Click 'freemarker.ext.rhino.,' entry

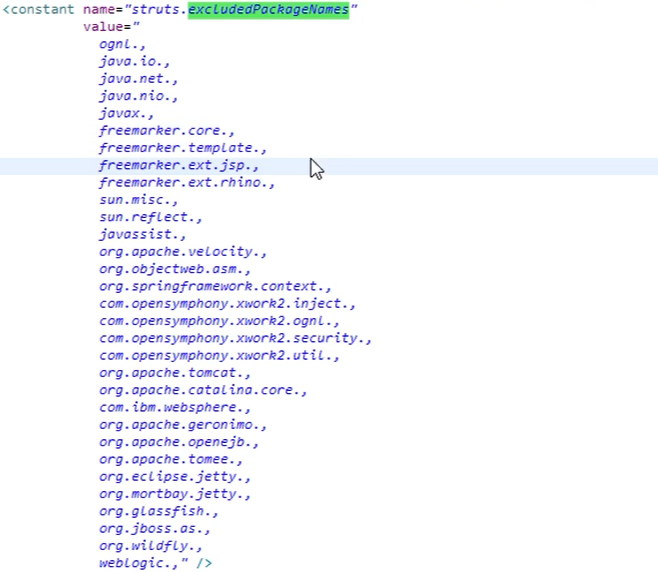point(186,183)
